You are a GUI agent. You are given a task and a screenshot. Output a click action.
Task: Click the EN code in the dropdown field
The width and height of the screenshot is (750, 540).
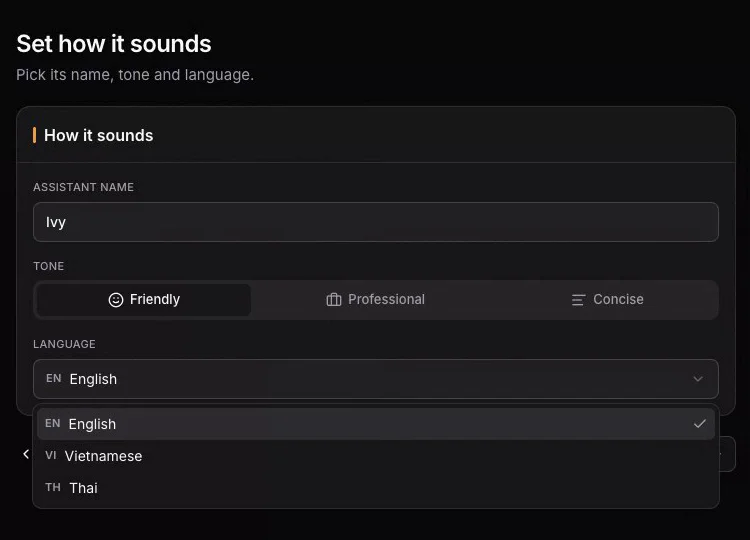pyautogui.click(x=54, y=378)
